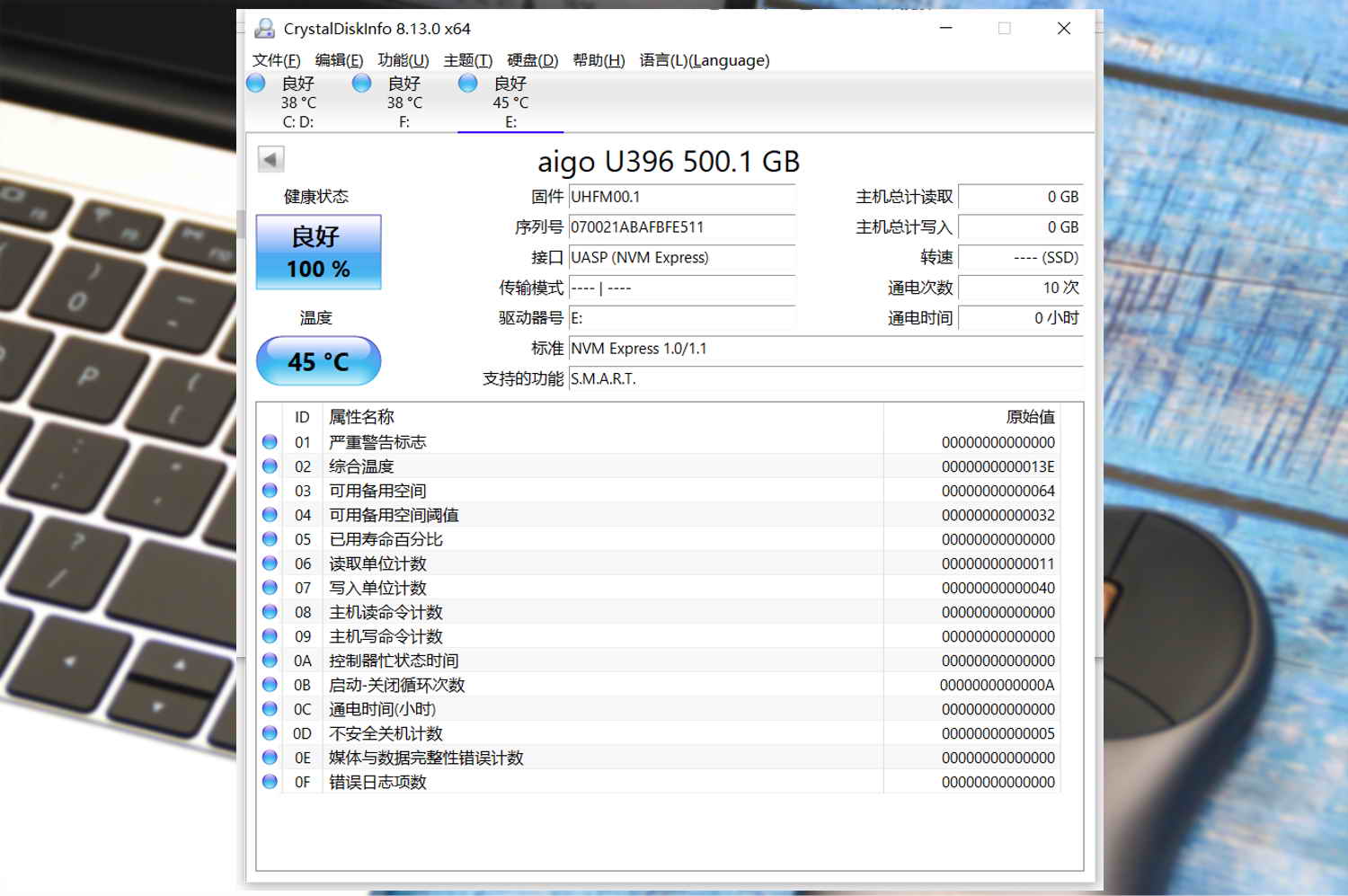Open the 帮助(H) menu
The width and height of the screenshot is (1348, 896).
pos(599,60)
